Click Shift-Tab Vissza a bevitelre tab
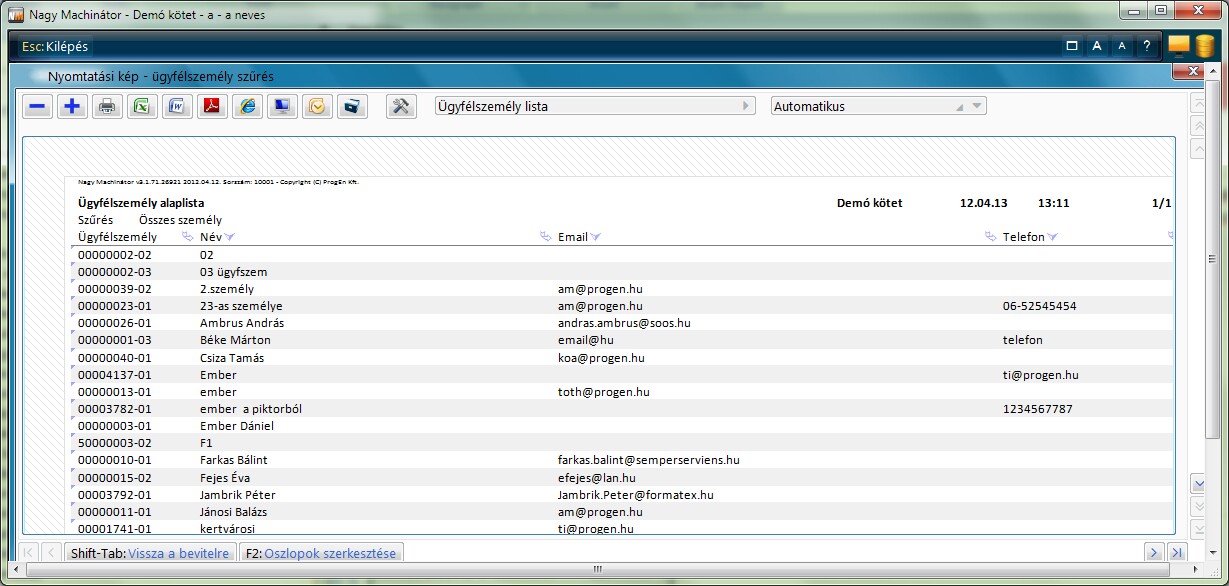The image size is (1229, 586). tap(150, 553)
